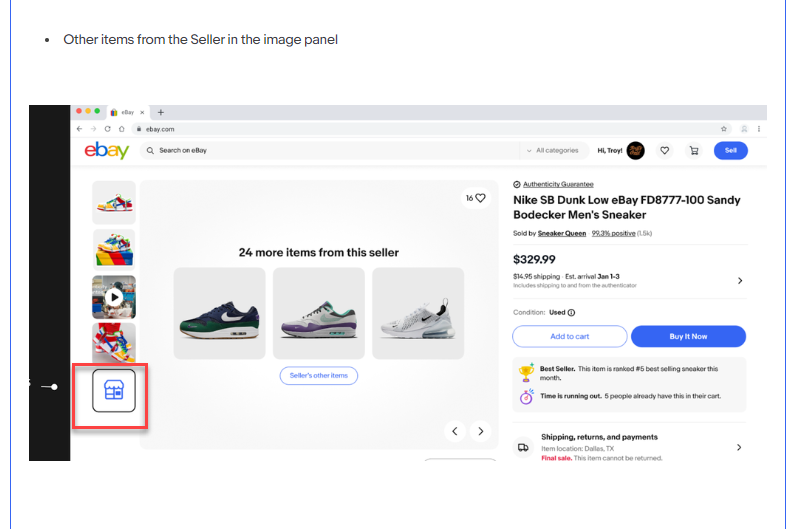Click the browser reload icon

(x=121, y=129)
